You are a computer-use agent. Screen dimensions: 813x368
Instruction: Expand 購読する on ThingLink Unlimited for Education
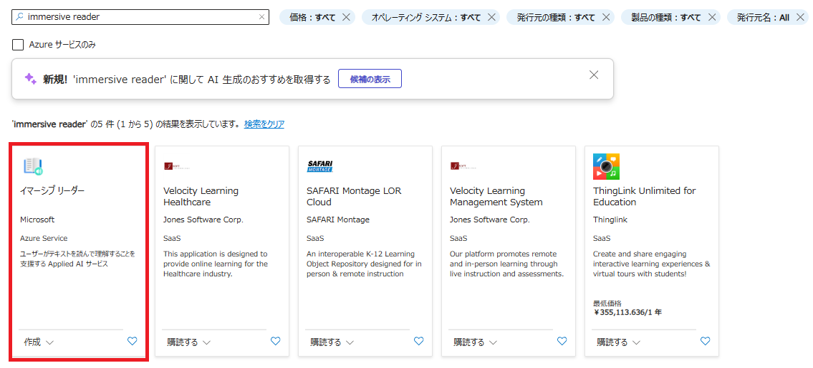point(619,343)
